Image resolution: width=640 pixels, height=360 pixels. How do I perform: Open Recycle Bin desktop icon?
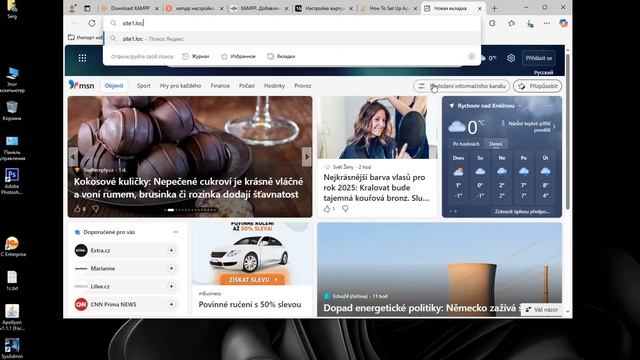[12, 110]
